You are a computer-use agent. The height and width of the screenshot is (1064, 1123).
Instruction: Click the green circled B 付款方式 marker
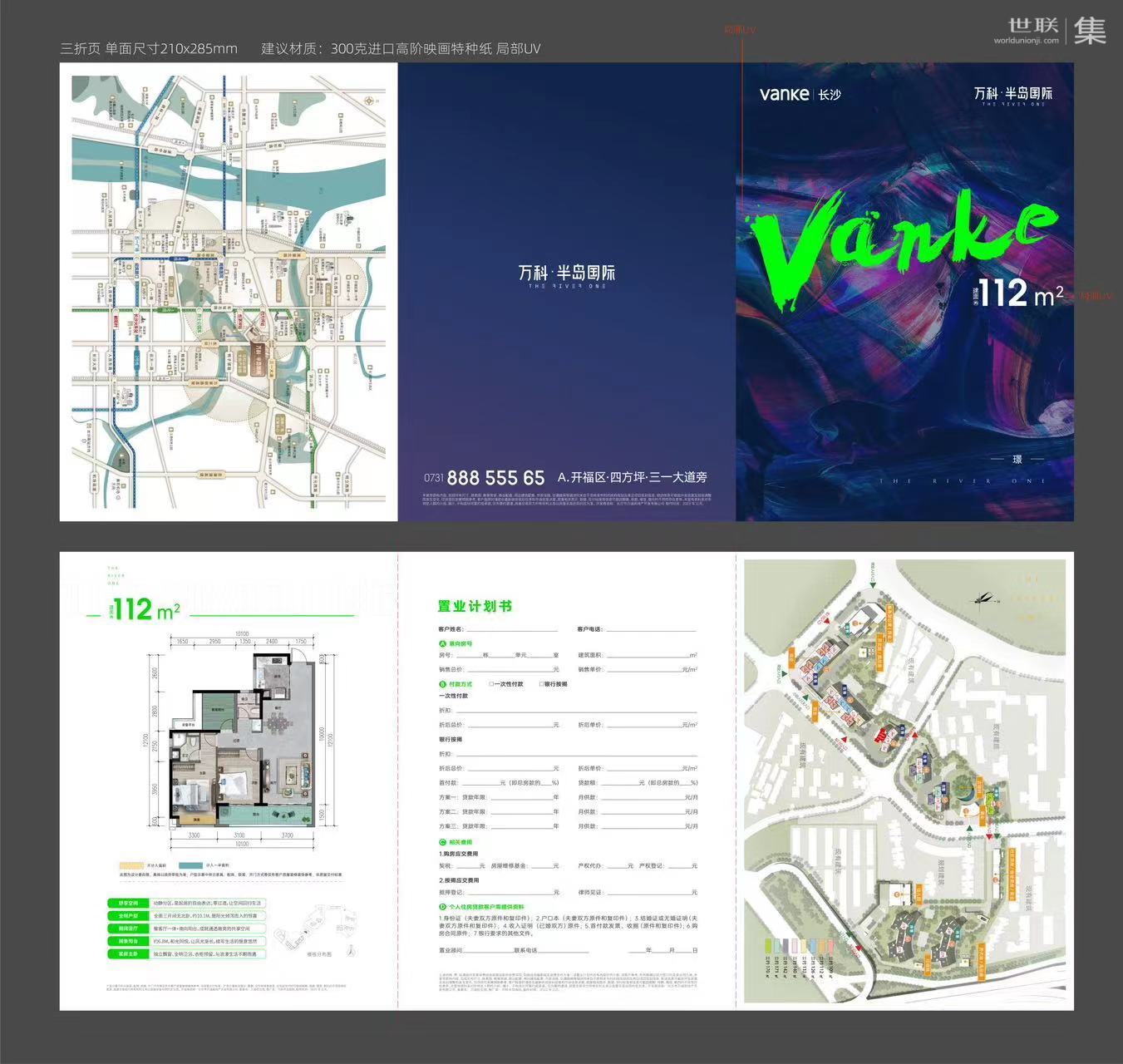(442, 684)
